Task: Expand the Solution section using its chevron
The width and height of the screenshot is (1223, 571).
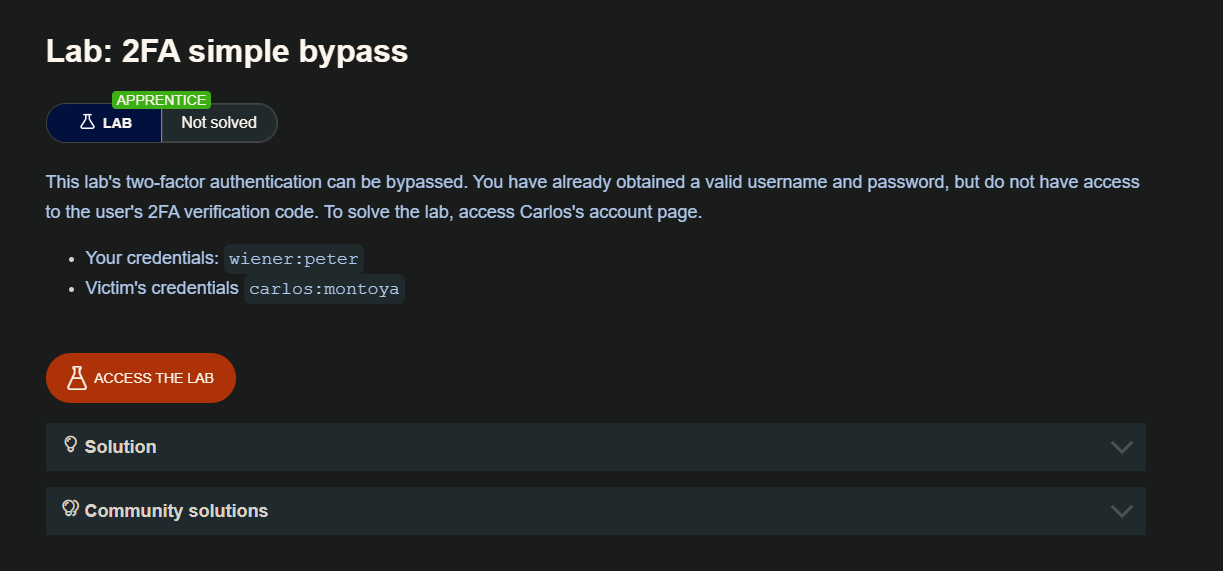Action: [1121, 447]
